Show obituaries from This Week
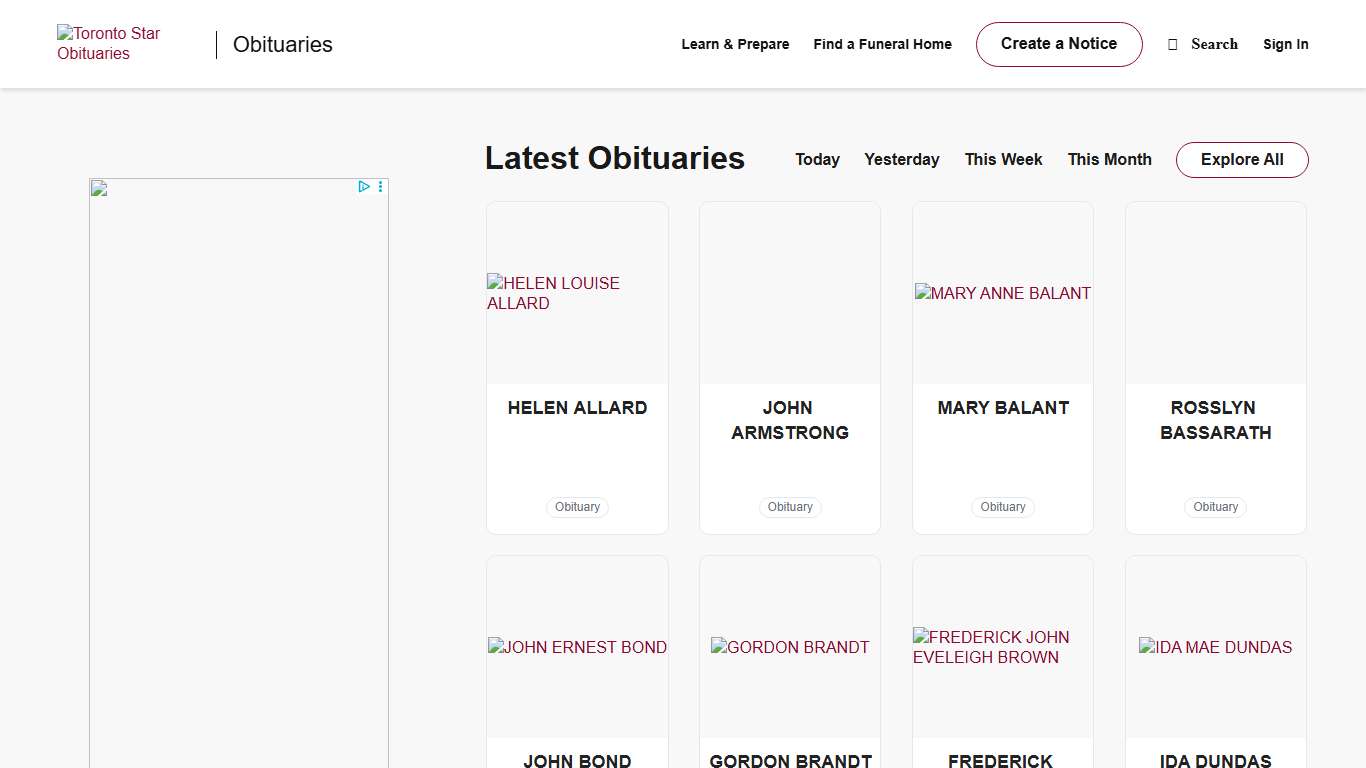This screenshot has height=768, width=1366. (1003, 160)
